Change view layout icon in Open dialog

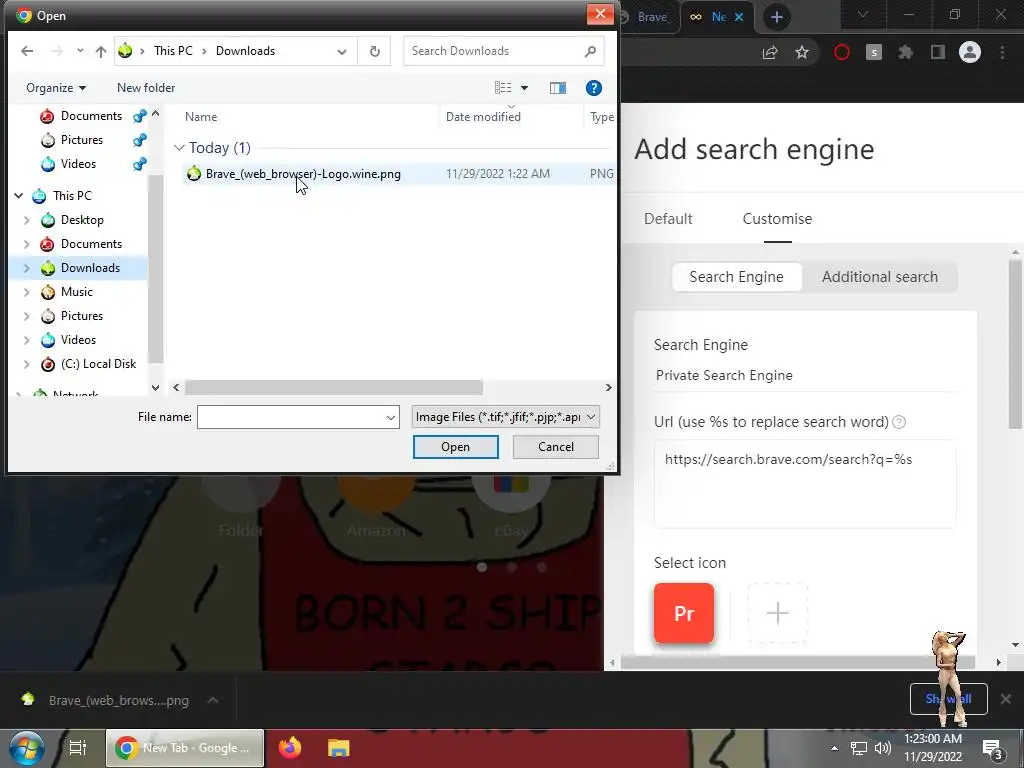click(503, 88)
